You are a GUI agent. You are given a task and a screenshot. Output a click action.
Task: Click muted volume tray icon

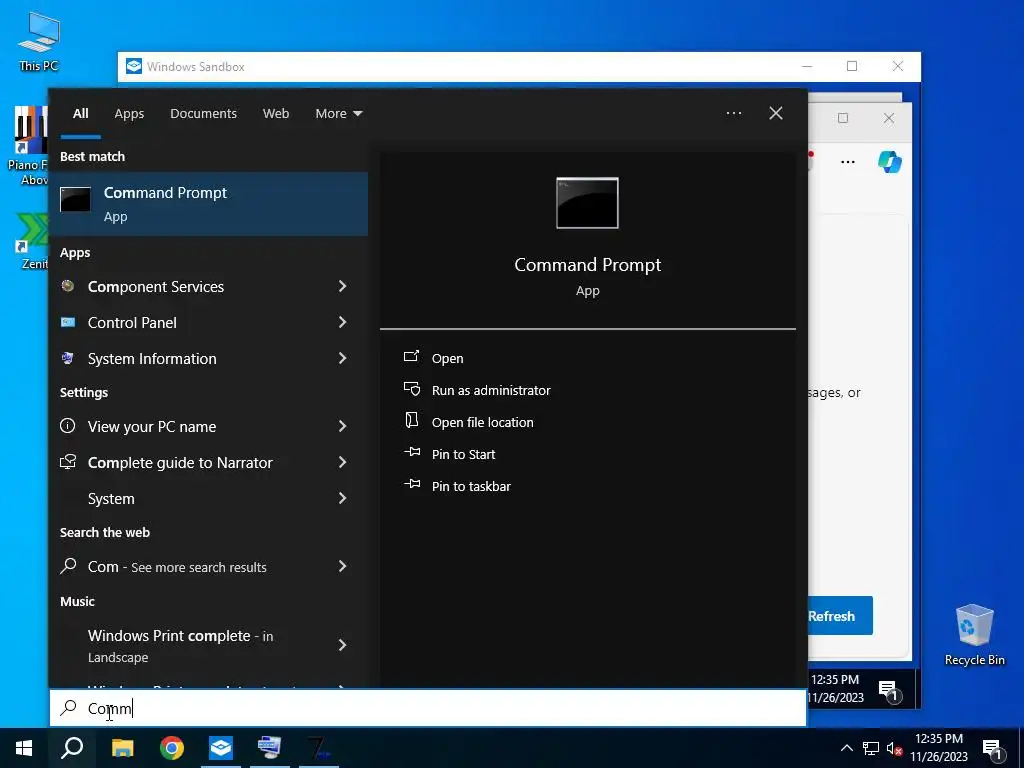(x=894, y=748)
